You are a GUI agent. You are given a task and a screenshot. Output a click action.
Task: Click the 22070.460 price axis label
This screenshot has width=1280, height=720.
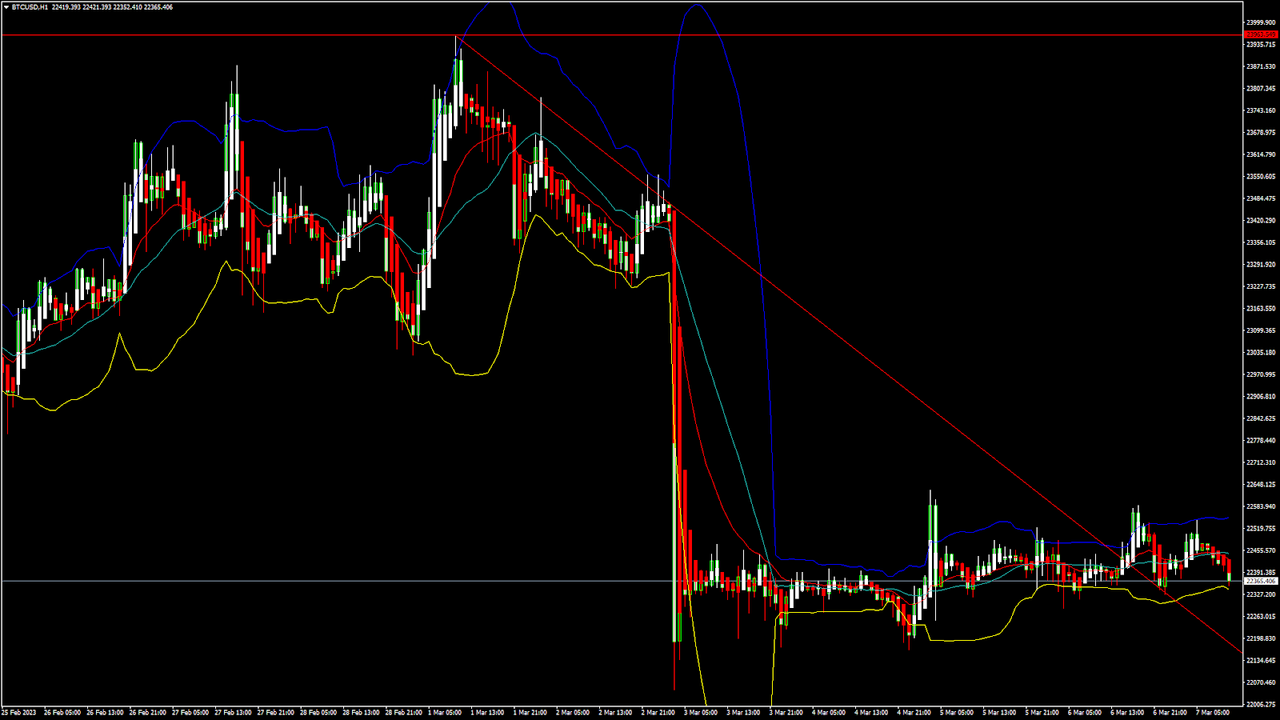[1260, 682]
